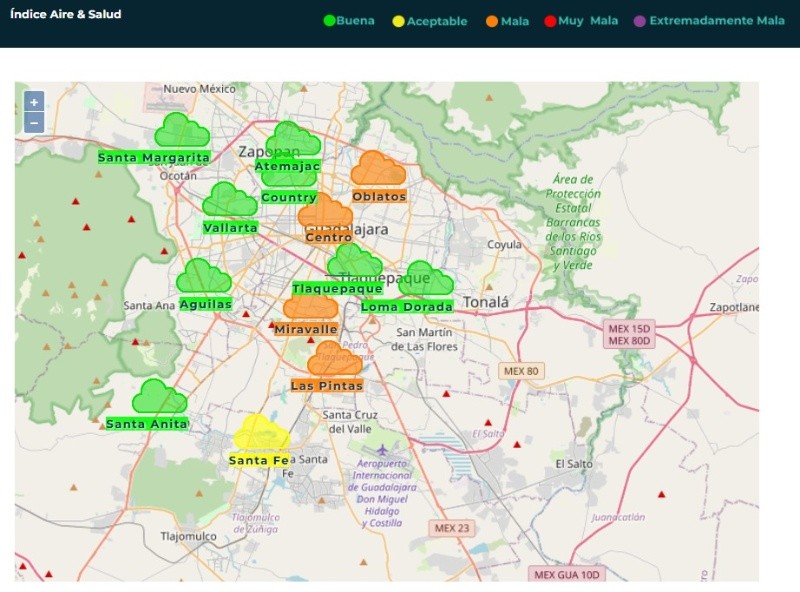Click the Vallarta station cloud icon
Viewport: 800px width, 592px height.
(x=230, y=200)
